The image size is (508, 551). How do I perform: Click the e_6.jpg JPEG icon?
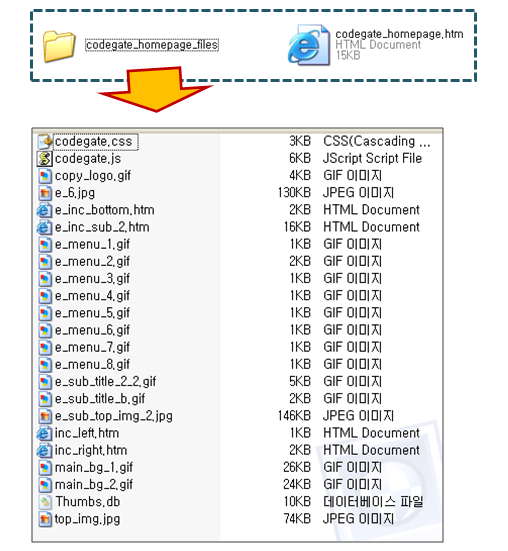point(45,193)
